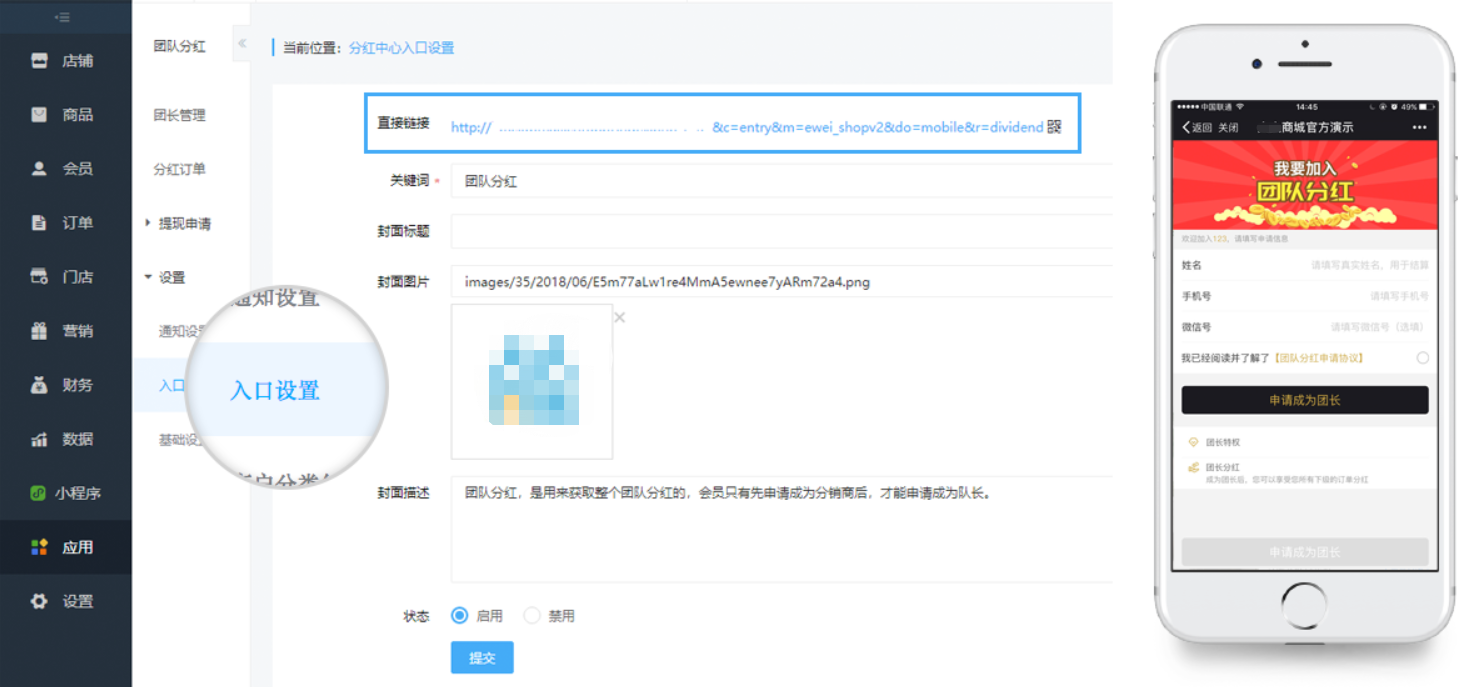This screenshot has width=1482, height=687.
Task: Open the 小程序 mini-program icon
Action: tap(38, 492)
